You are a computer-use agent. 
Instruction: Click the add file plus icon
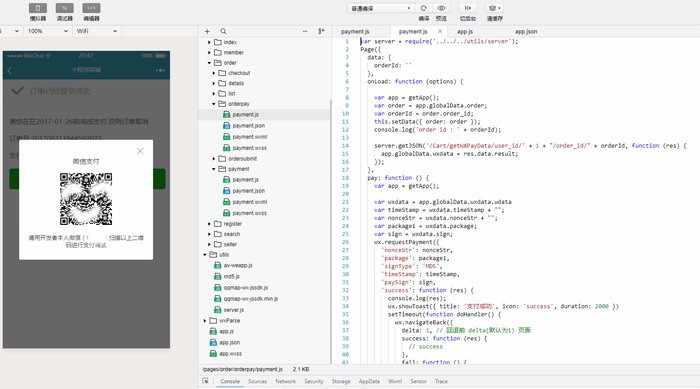pos(207,31)
